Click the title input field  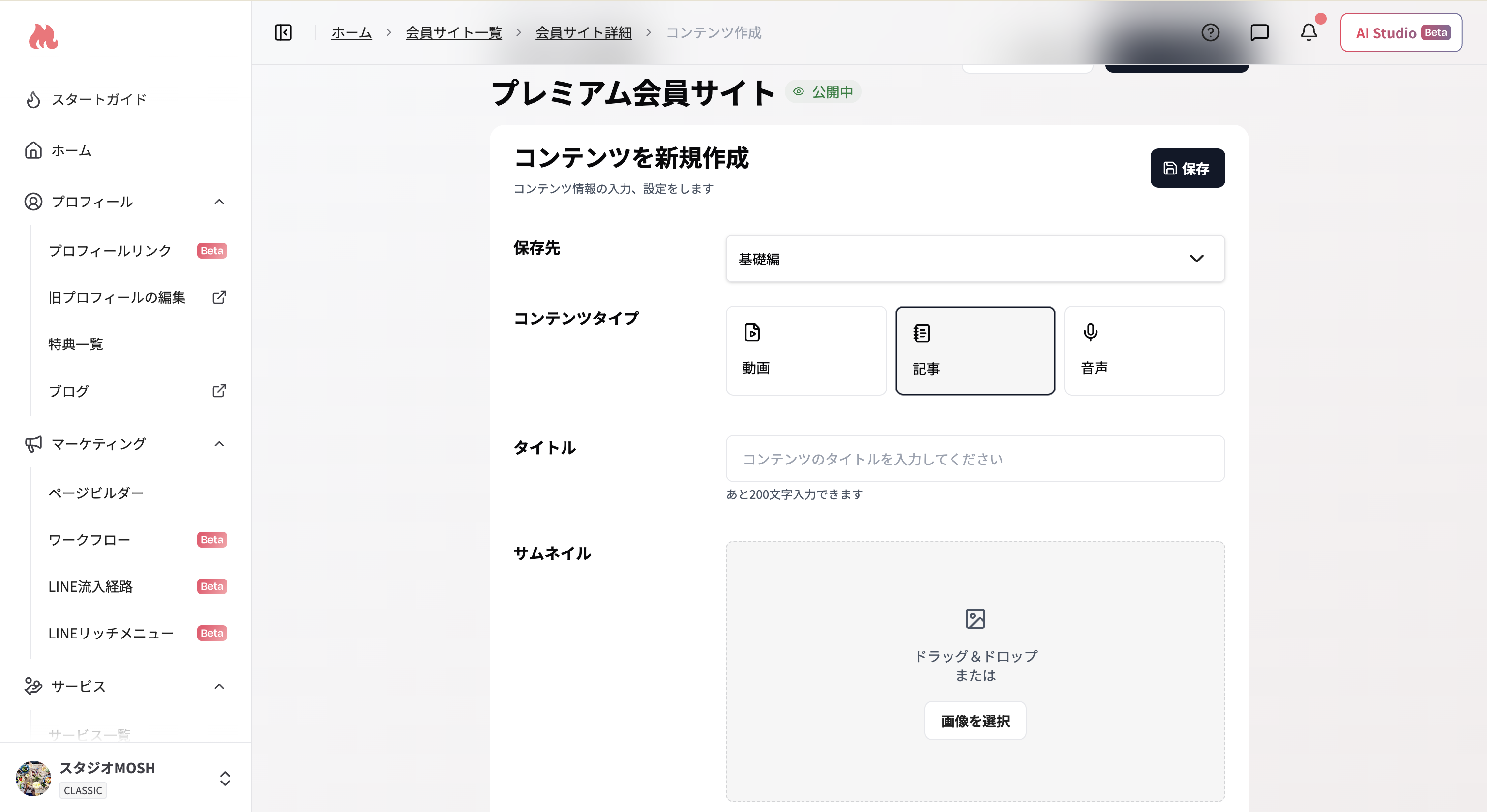975,459
